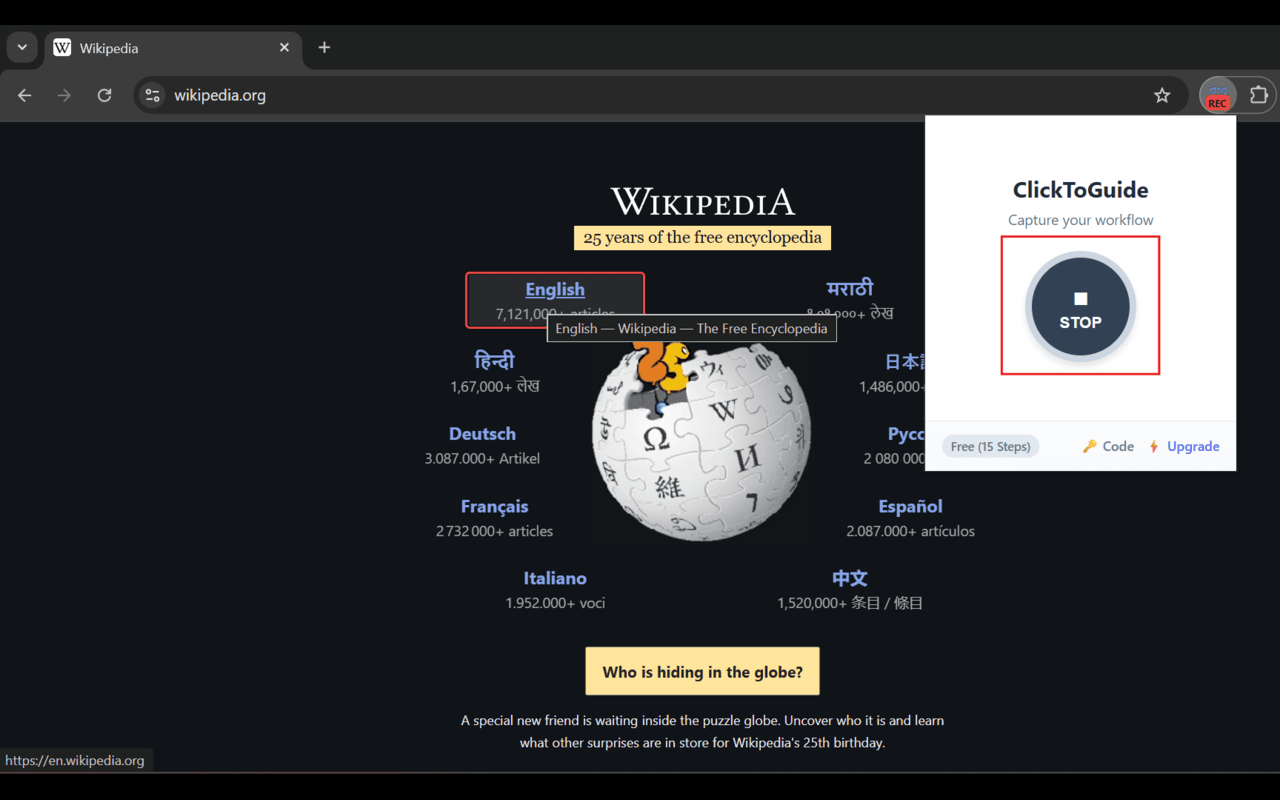1280x800 pixels.
Task: Open the browser extensions puzzle icon
Action: point(1258,95)
